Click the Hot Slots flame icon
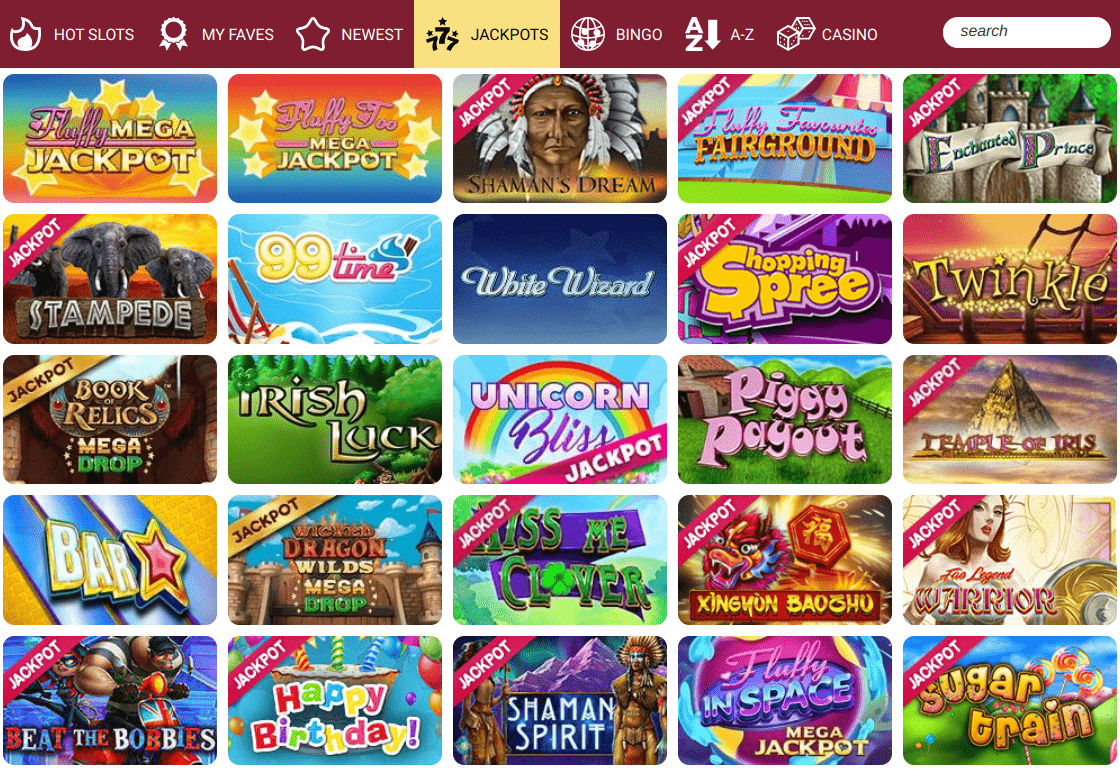This screenshot has width=1120, height=770. (25, 34)
